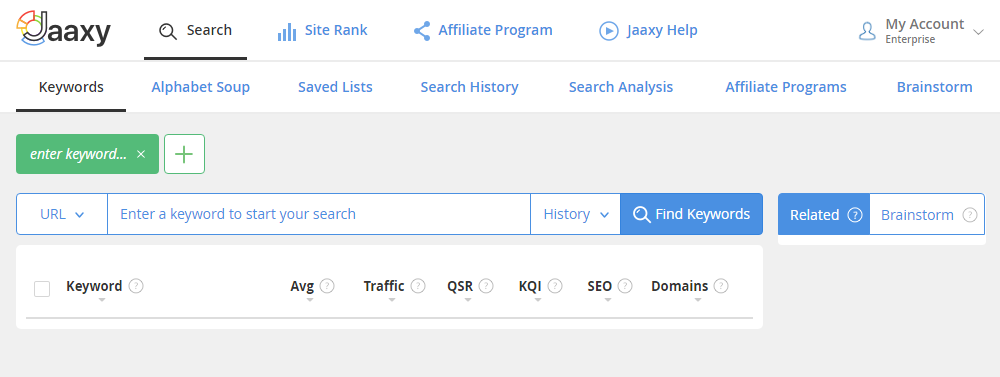The width and height of the screenshot is (1000, 377).
Task: Click the help icon on Brainstorm side tab
Action: (x=969, y=215)
